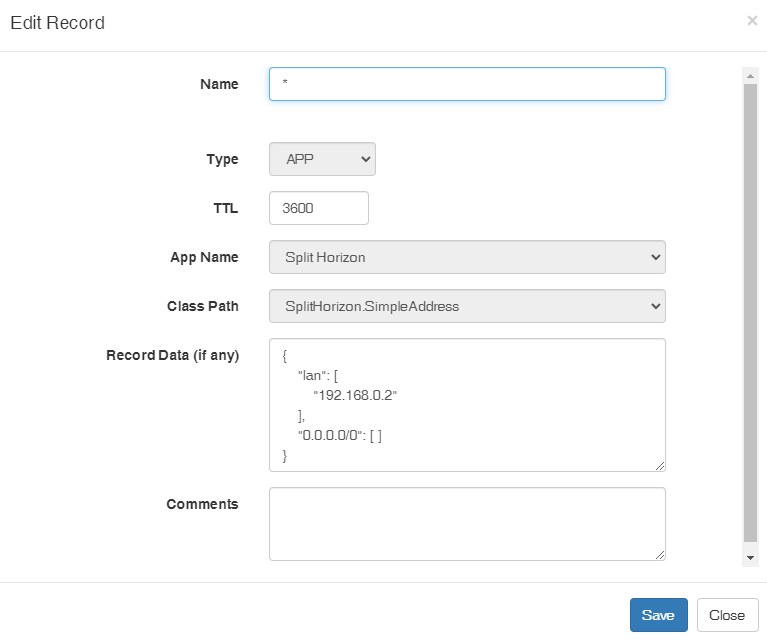Focus the Name input field containing the asterisk
Viewport: 767px width, 640px height.
point(467,84)
